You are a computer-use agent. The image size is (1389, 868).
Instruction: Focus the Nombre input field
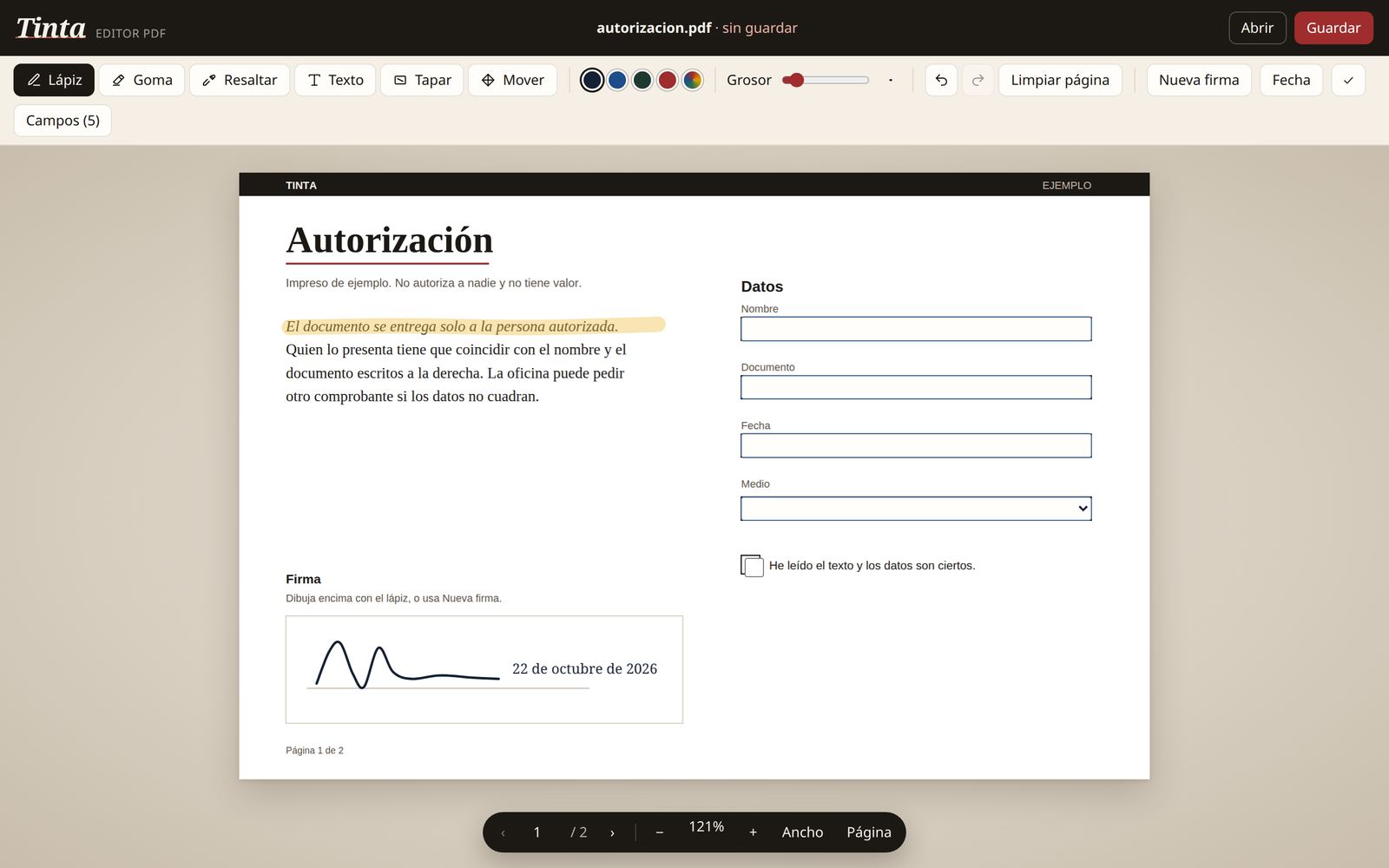916,329
